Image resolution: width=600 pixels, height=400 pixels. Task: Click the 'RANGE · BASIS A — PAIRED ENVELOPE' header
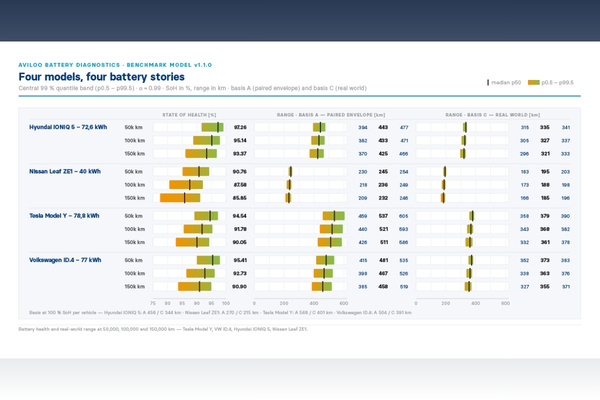click(331, 115)
